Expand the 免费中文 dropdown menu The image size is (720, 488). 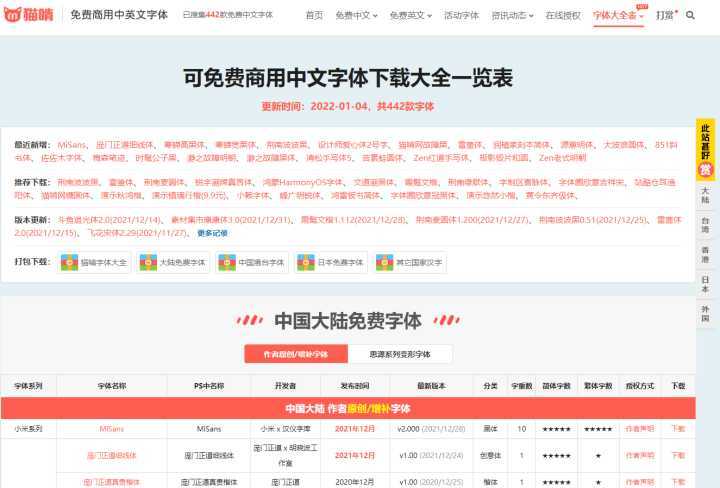coord(356,15)
